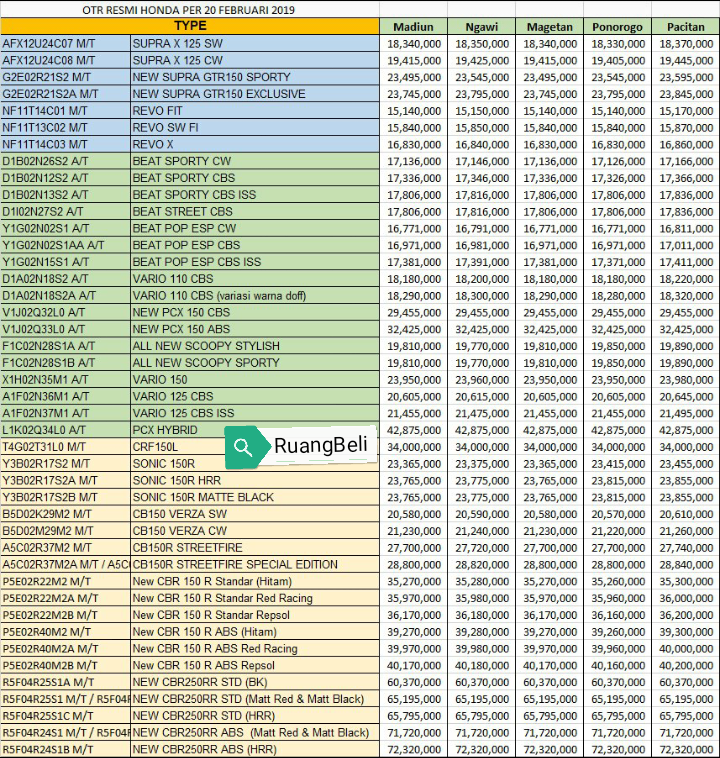The width and height of the screenshot is (720, 758).
Task: Click Ngawi price for CRF150L
Action: coord(482,447)
